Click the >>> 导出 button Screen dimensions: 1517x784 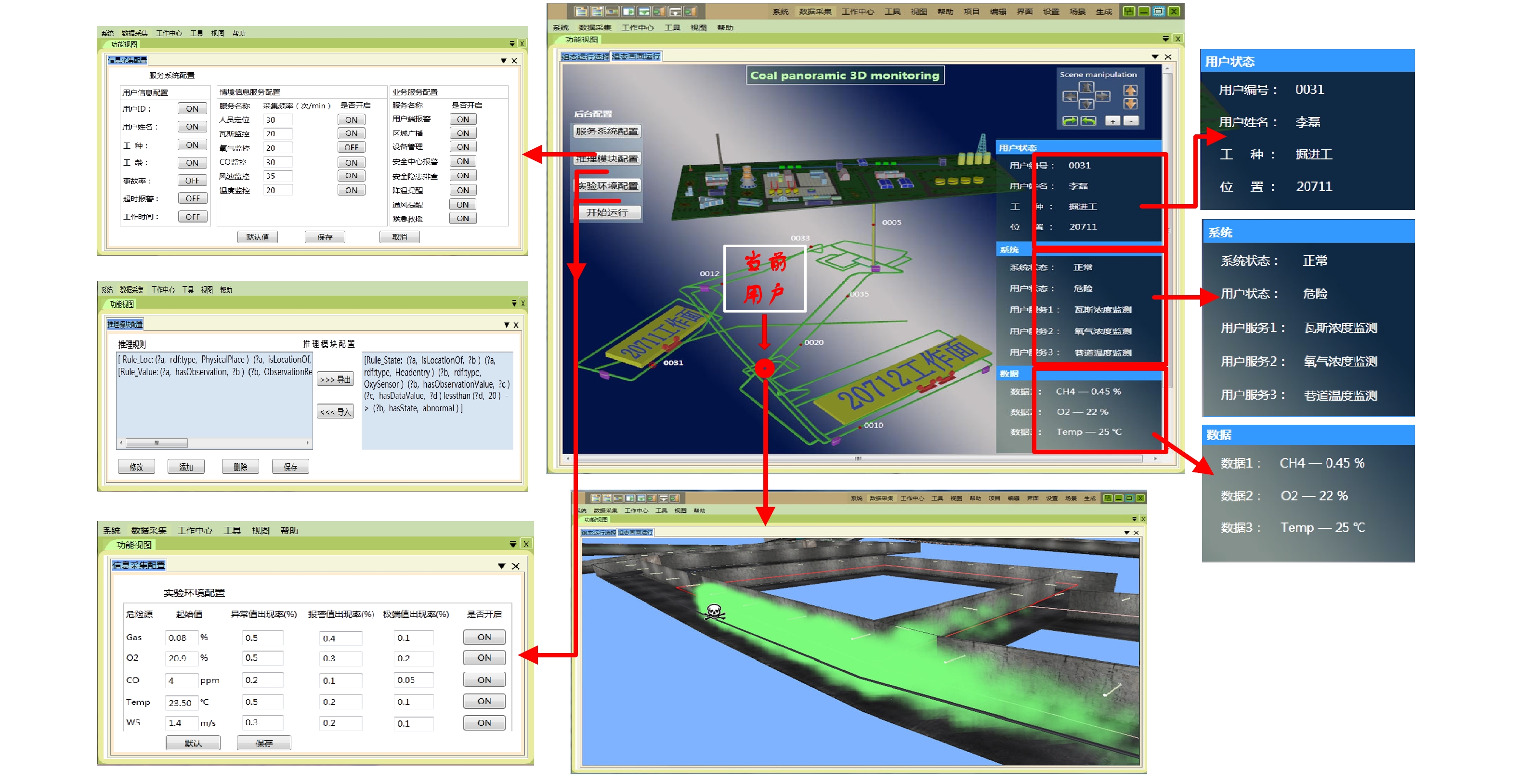pos(335,379)
